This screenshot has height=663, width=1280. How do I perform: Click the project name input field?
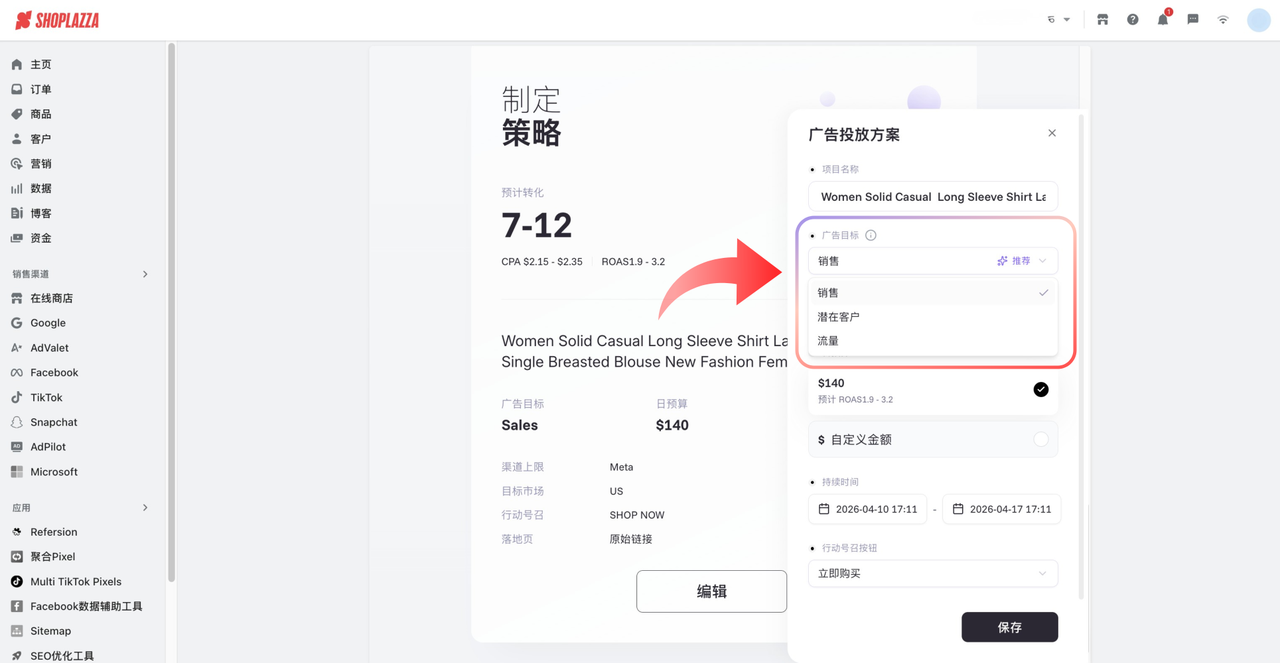(932, 196)
